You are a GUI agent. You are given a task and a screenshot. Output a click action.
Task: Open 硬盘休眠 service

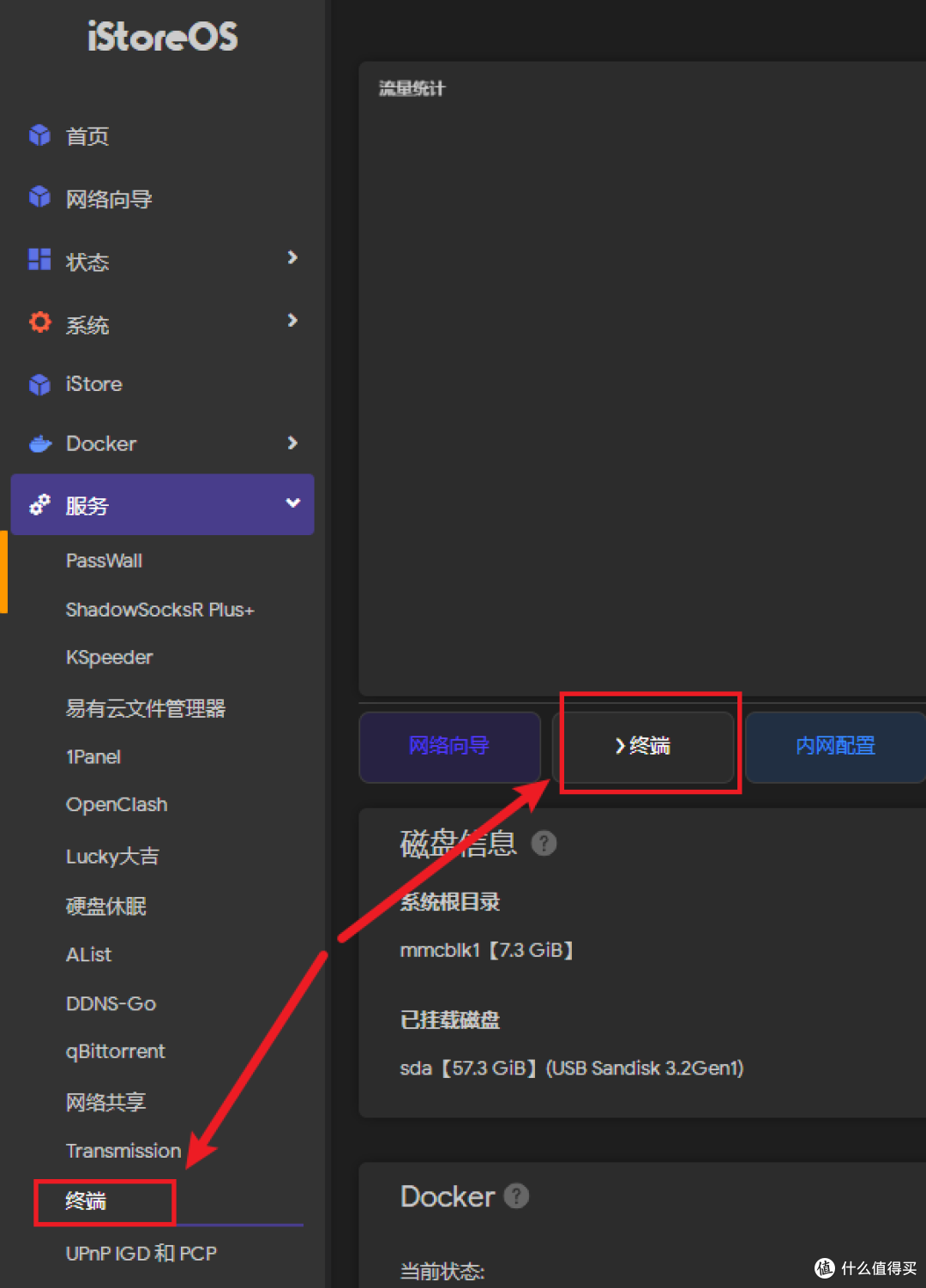[x=106, y=906]
